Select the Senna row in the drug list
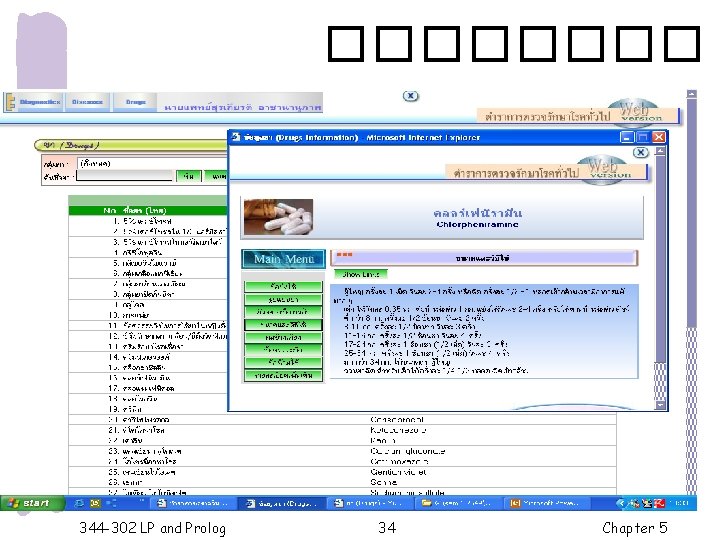 (342, 482)
